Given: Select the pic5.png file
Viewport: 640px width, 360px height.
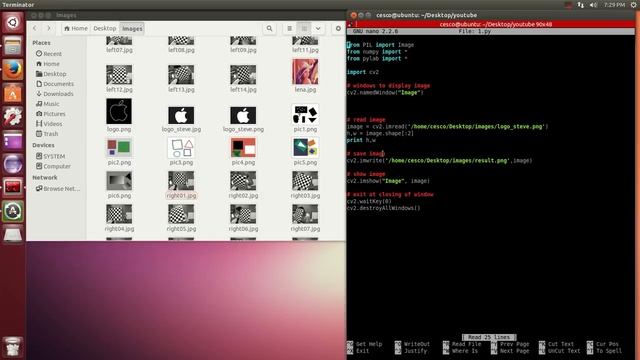Looking at the screenshot, I should tap(305, 151).
